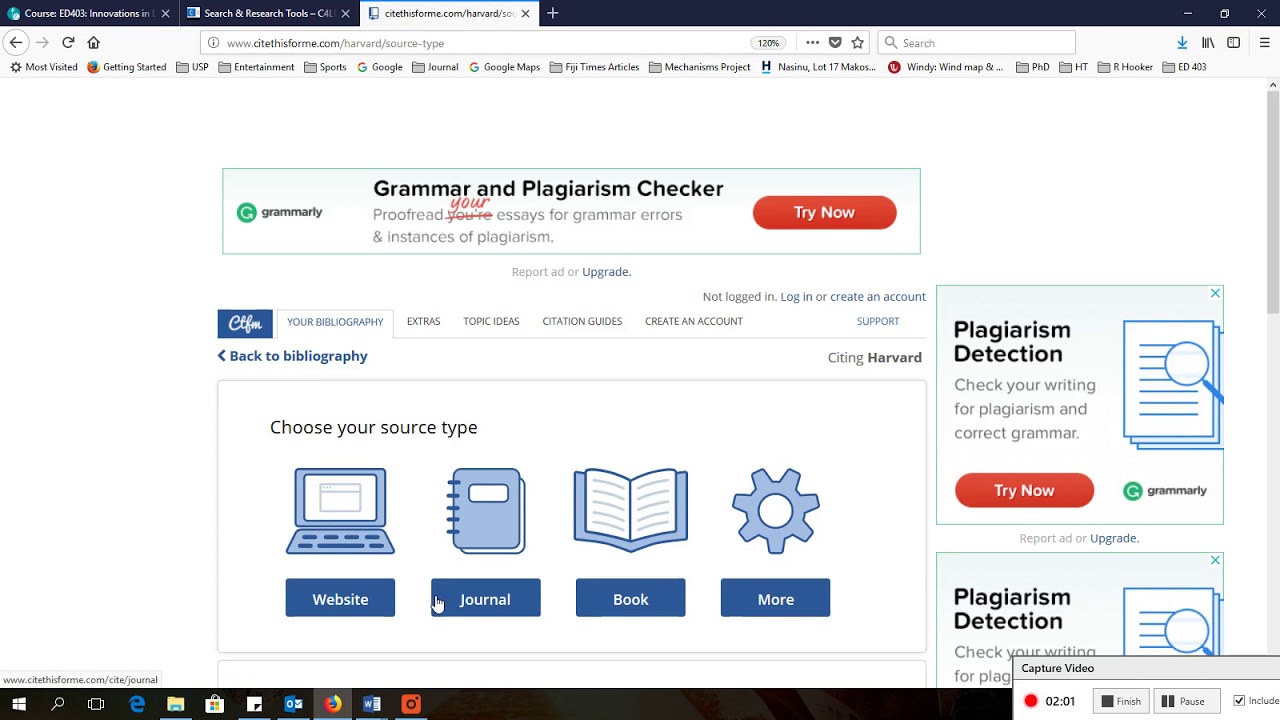Reload the page
1280x720 pixels.
(x=68, y=43)
